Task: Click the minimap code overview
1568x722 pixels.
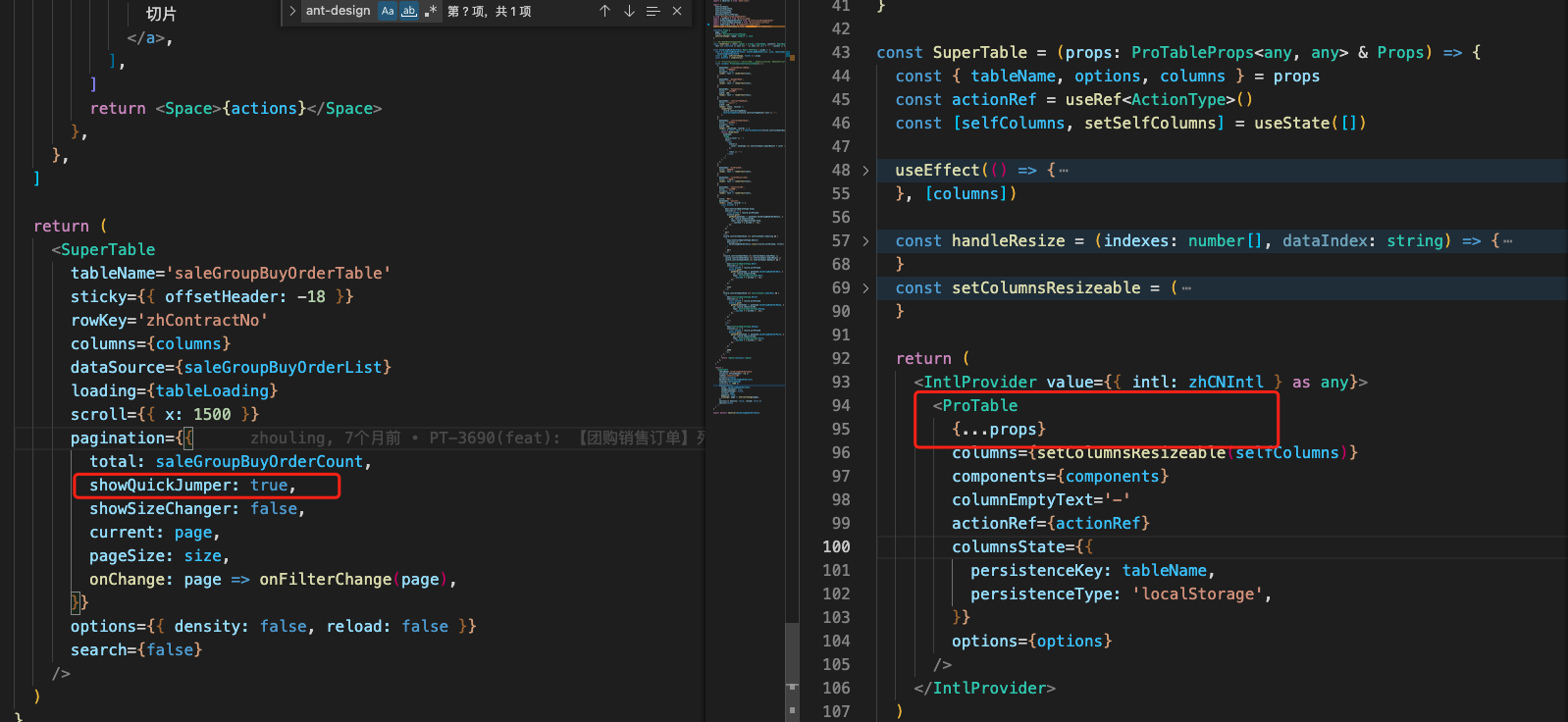Action: (751, 206)
